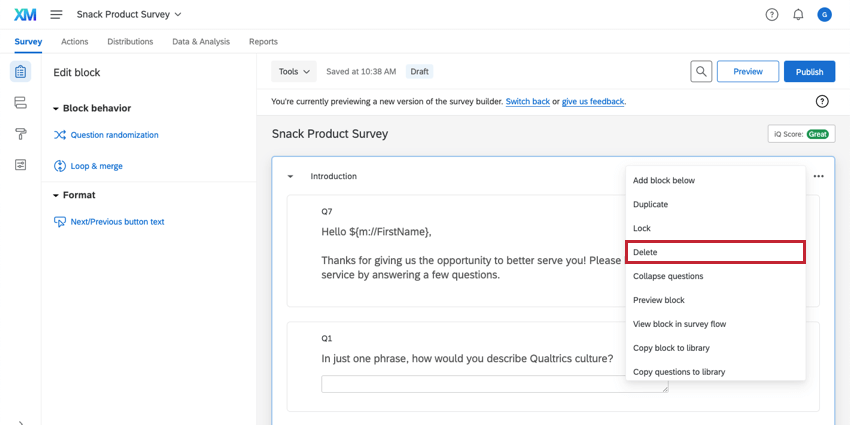This screenshot has width=850, height=425.
Task: Open the notifications bell
Action: click(798, 14)
